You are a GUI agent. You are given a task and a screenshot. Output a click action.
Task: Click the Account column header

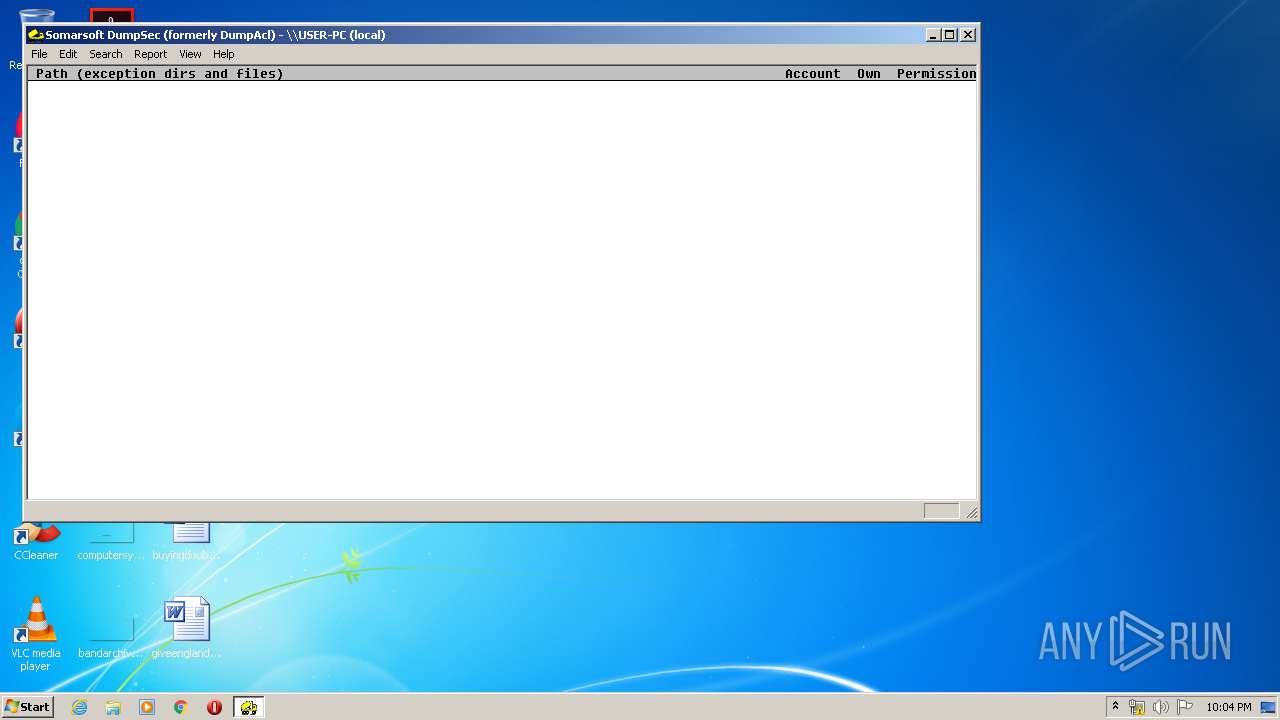(x=812, y=73)
